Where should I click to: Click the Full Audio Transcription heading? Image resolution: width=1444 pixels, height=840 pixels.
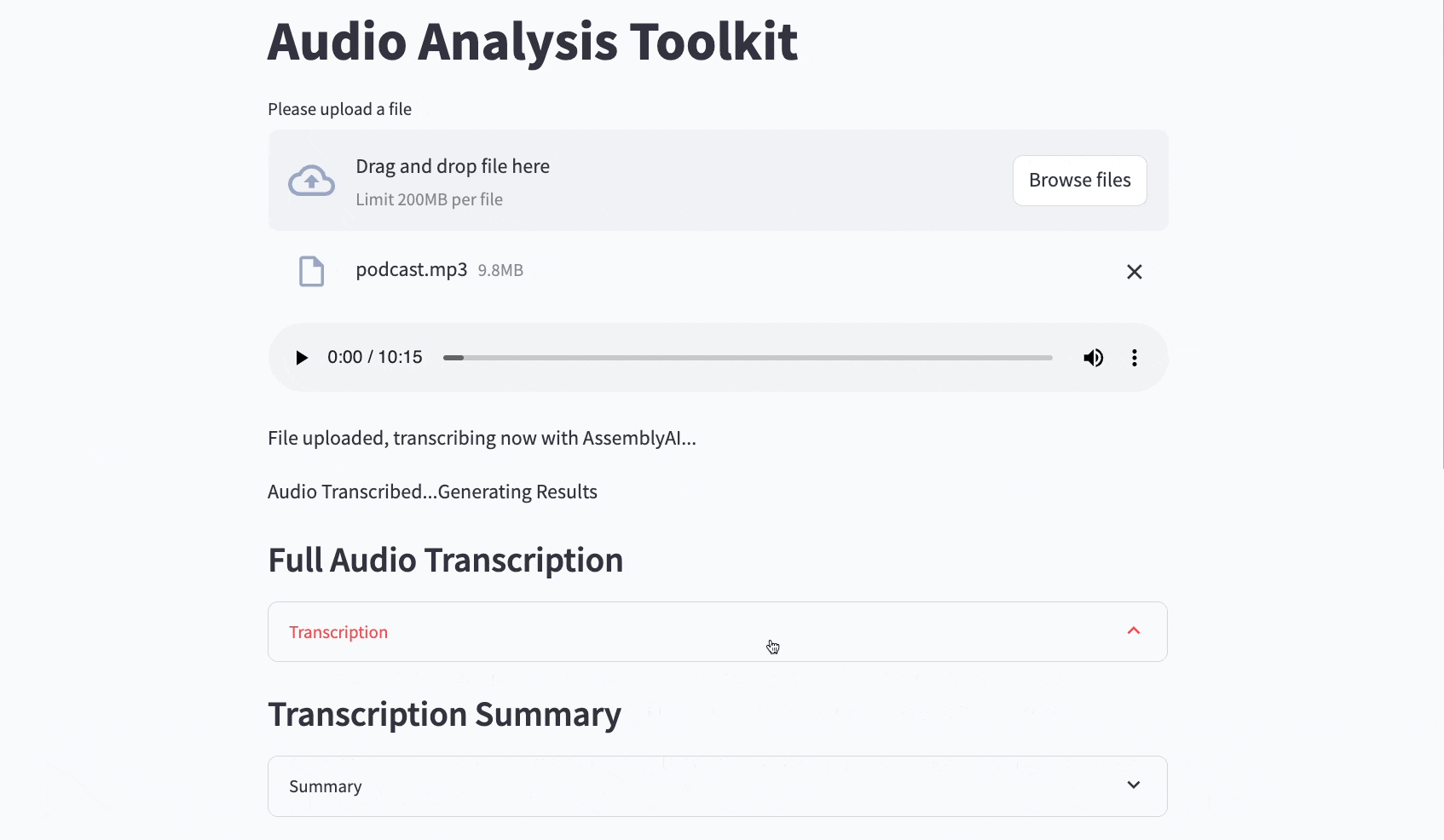(x=445, y=560)
